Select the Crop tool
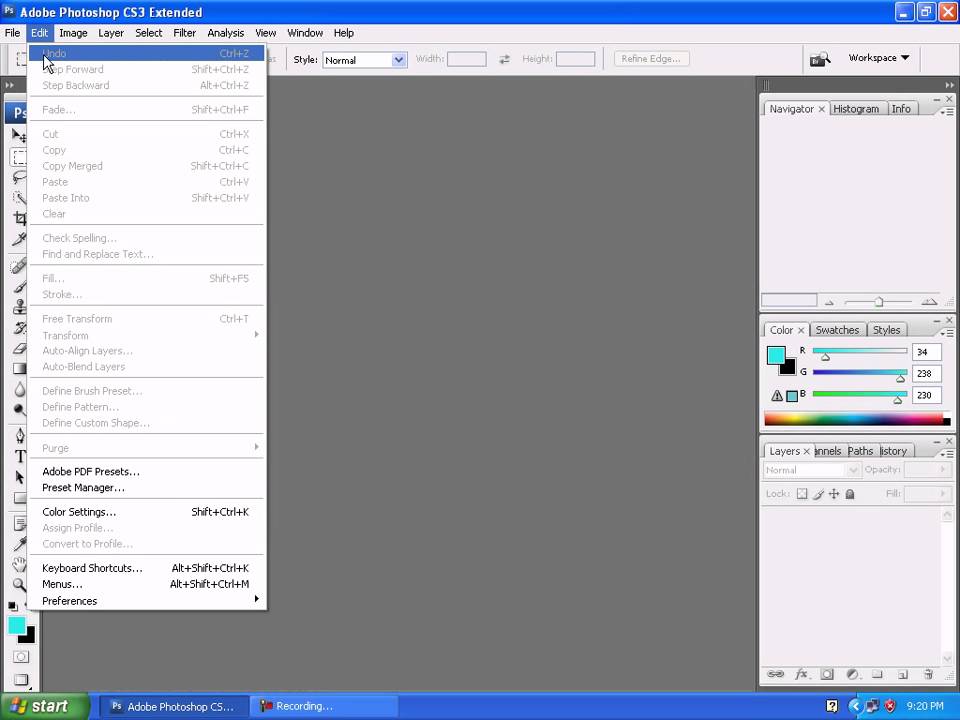This screenshot has height=720, width=960. (19, 218)
